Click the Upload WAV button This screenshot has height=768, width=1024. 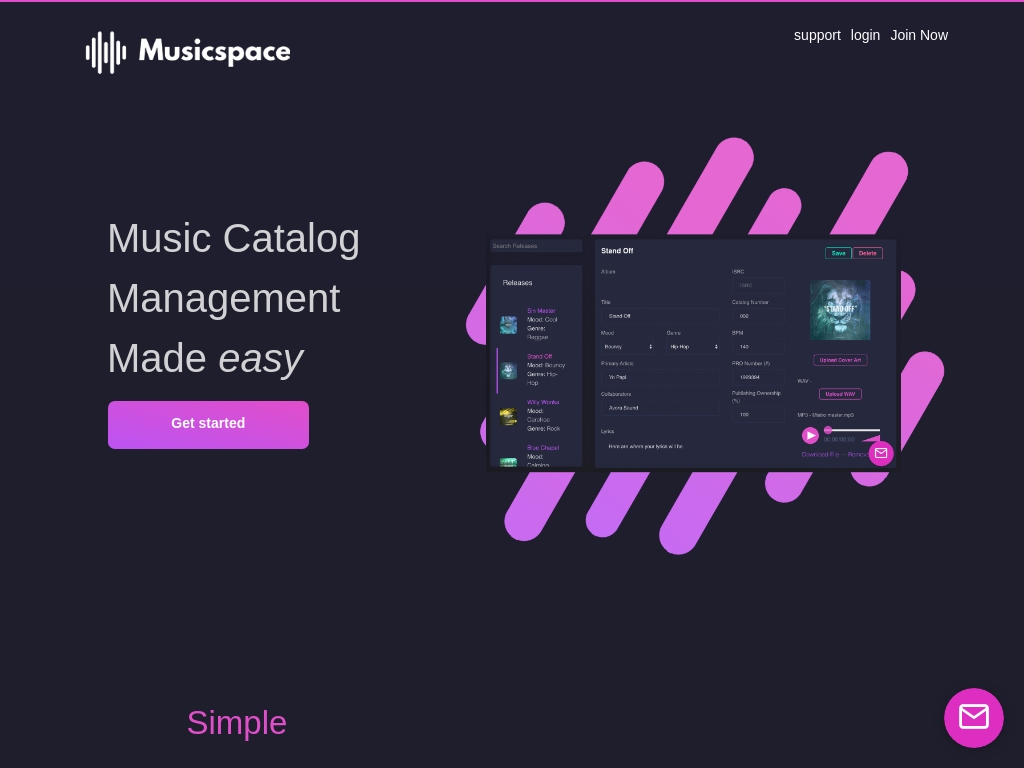point(840,394)
